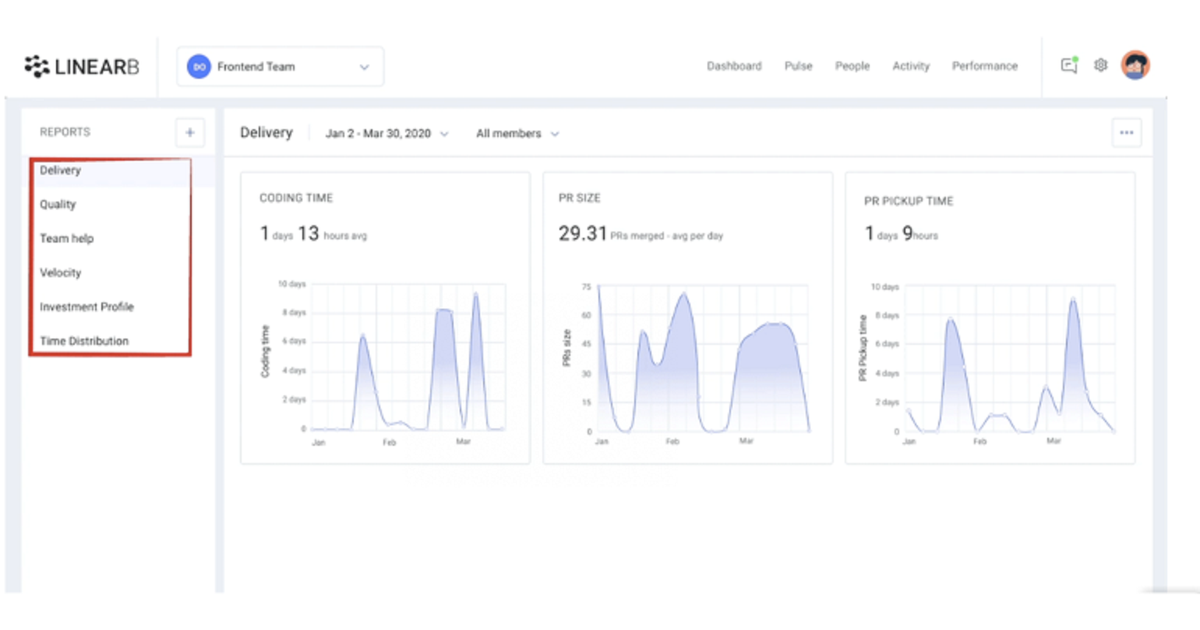This screenshot has width=1200, height=630.
Task: Click the Frontend Team circular team badge
Action: coord(198,66)
